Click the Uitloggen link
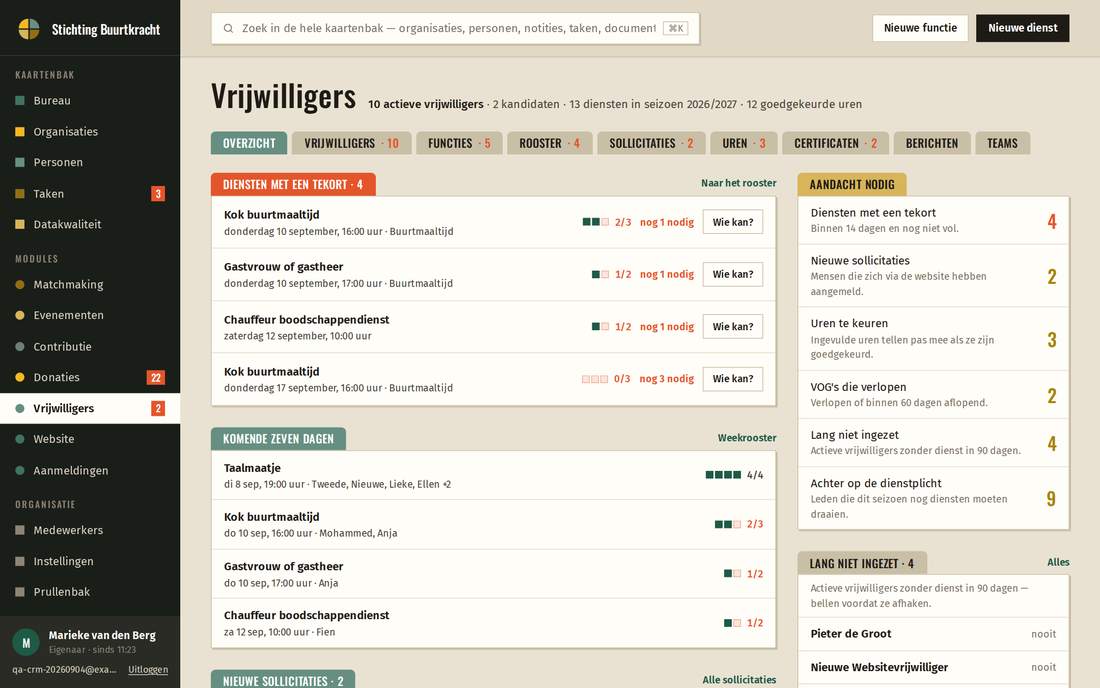Image resolution: width=1100 pixels, height=688 pixels. (x=148, y=670)
